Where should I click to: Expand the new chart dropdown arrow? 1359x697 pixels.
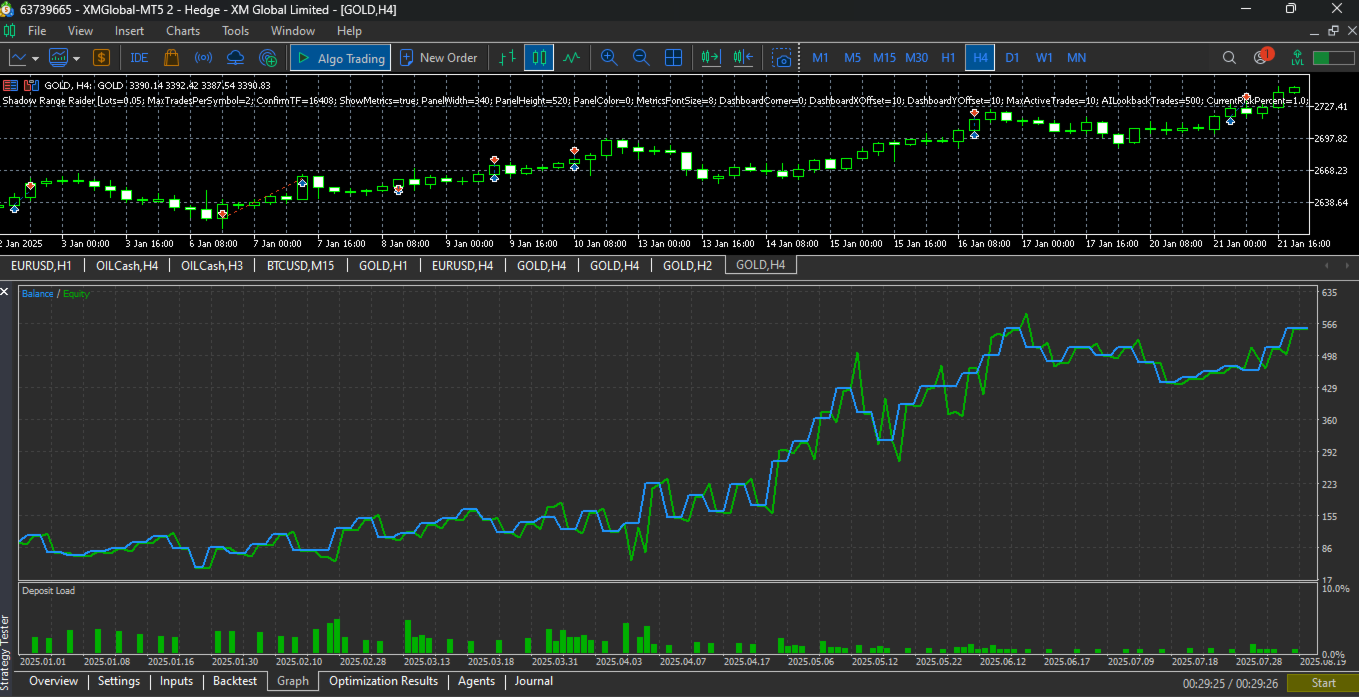tap(36, 58)
